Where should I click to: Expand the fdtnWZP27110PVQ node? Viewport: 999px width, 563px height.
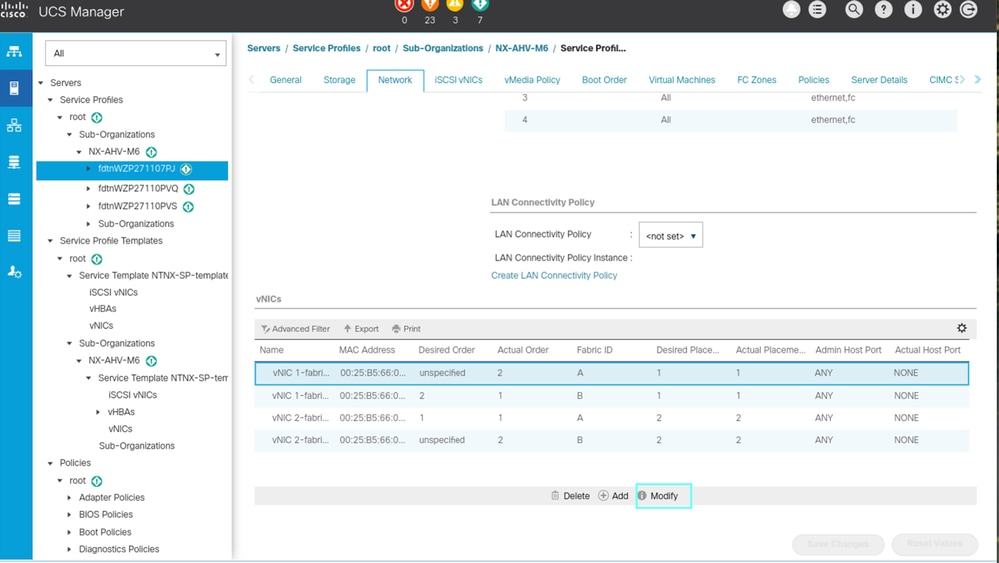pyautogui.click(x=89, y=189)
